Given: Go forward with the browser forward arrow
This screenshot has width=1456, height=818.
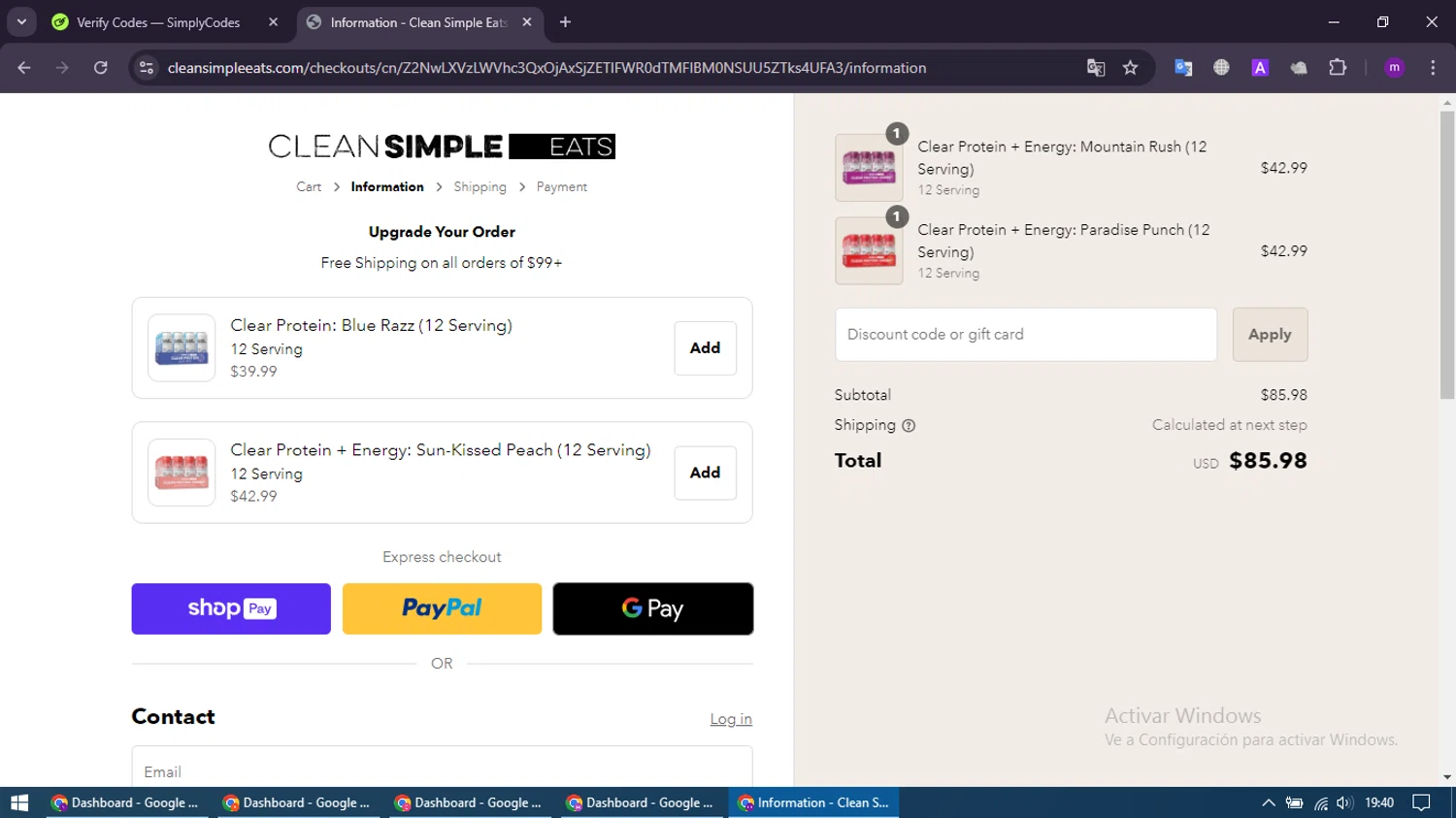Looking at the screenshot, I should point(62,68).
